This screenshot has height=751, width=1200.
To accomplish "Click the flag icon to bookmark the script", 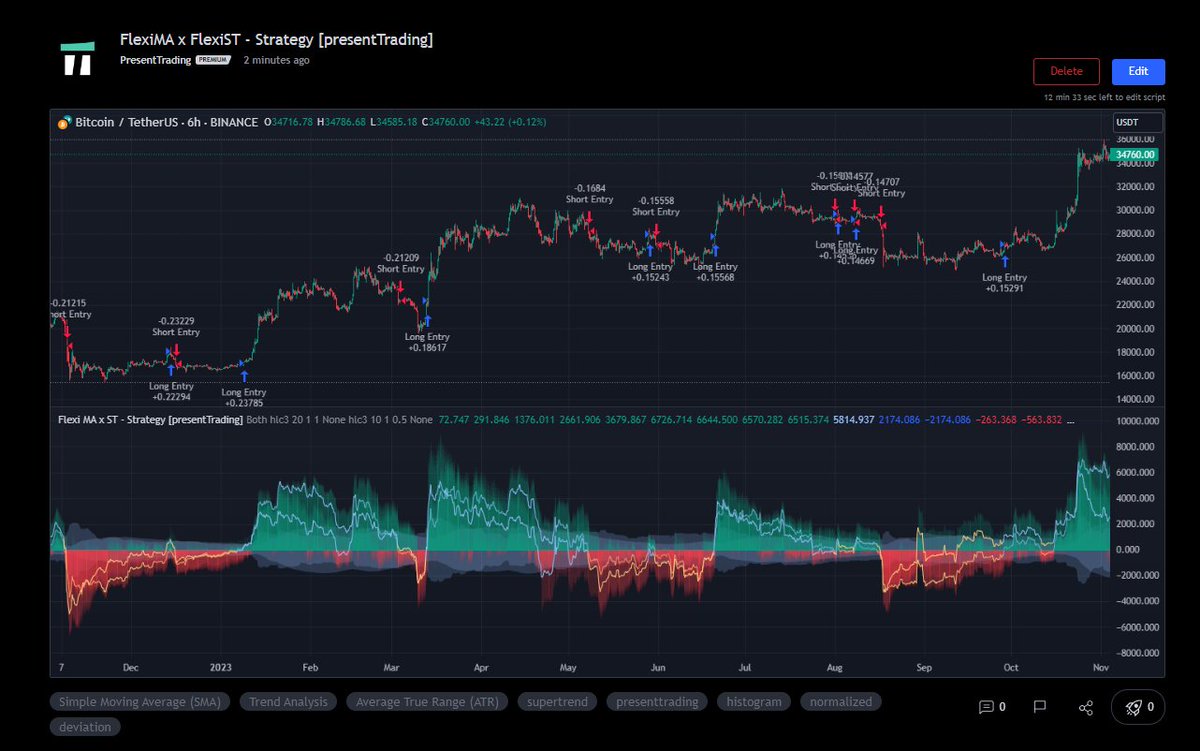I will tap(1039, 707).
